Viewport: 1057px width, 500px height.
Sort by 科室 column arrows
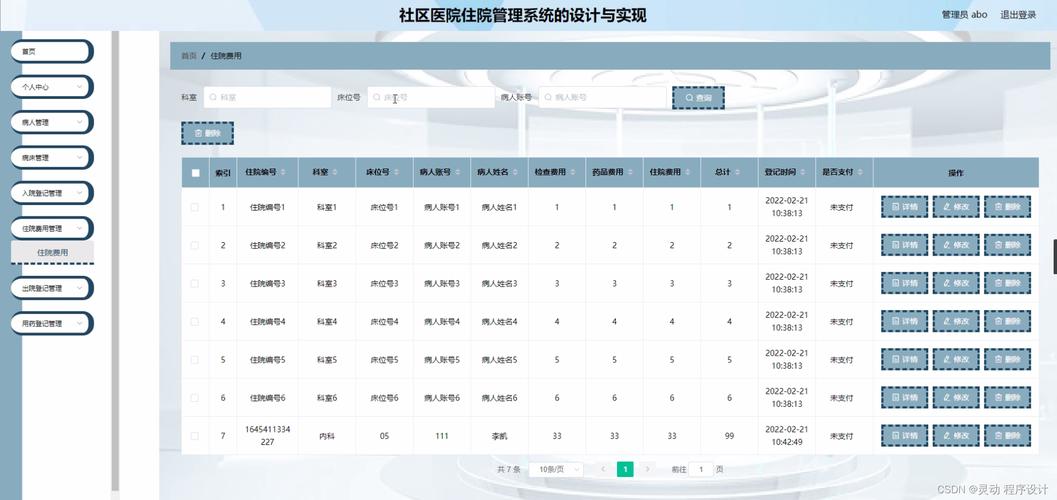click(335, 173)
